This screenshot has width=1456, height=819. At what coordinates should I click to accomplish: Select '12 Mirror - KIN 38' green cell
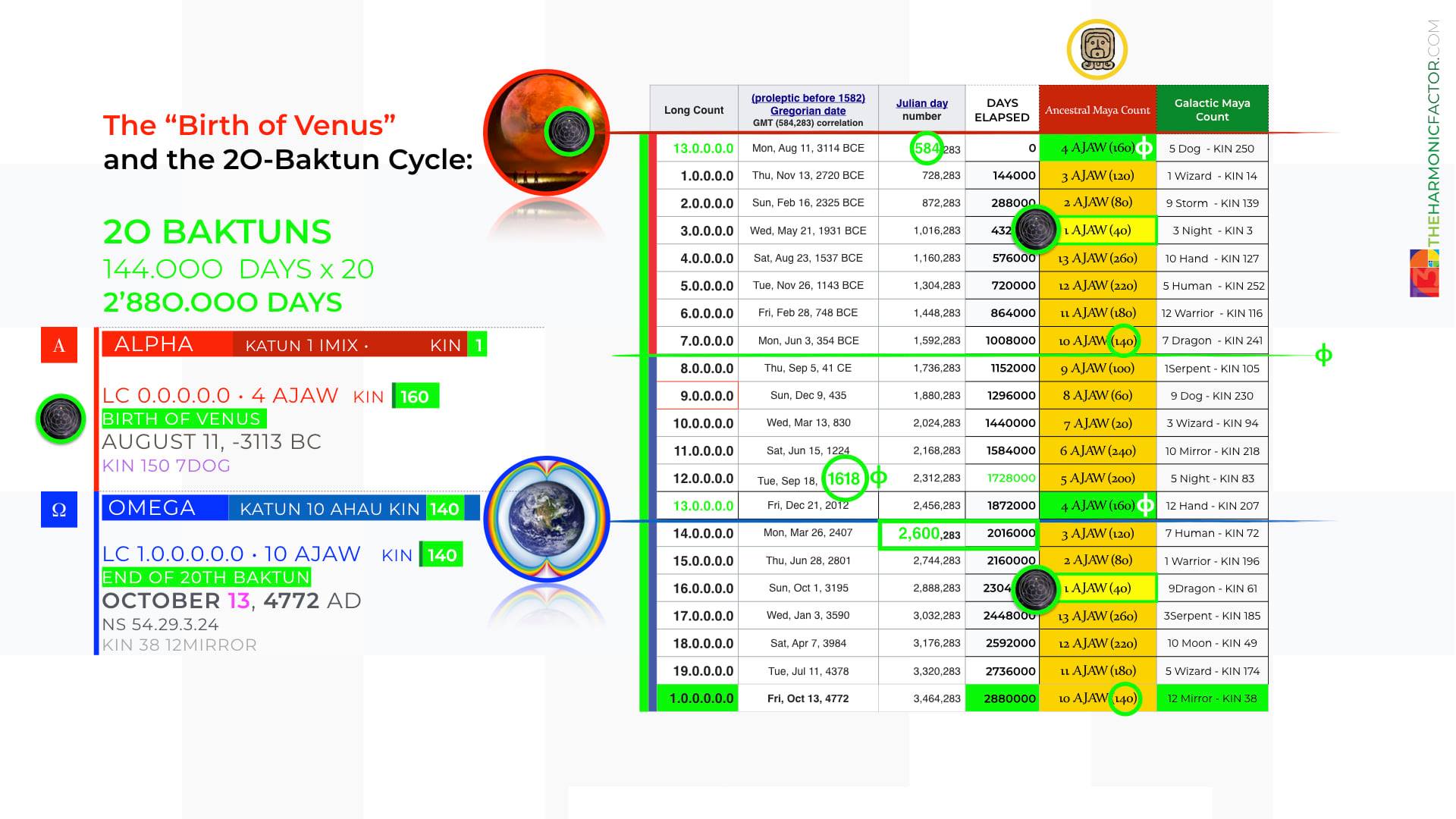(x=1212, y=698)
